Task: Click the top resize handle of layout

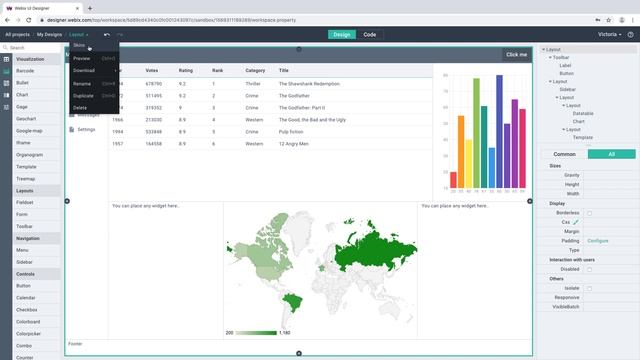Action: 299,49
